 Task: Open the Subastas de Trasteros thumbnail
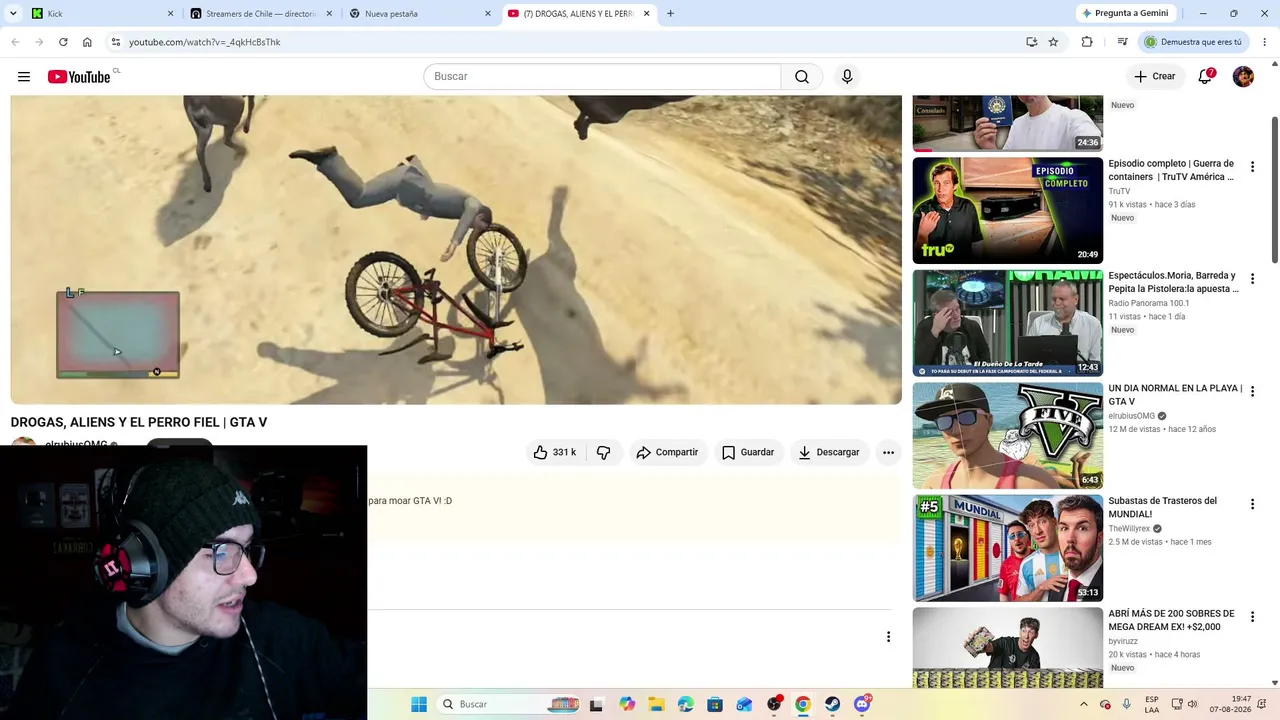click(x=1008, y=548)
